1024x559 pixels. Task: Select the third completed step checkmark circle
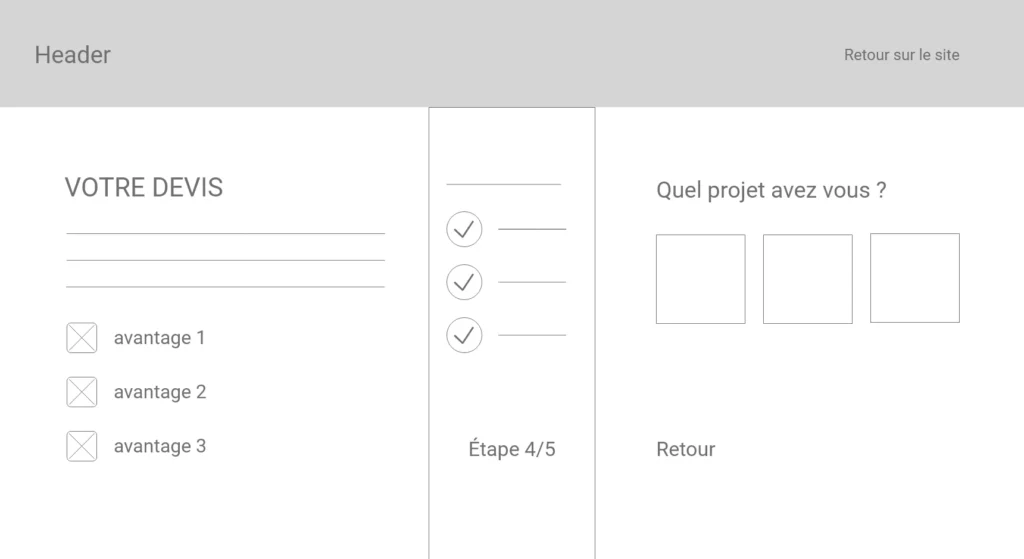click(464, 335)
